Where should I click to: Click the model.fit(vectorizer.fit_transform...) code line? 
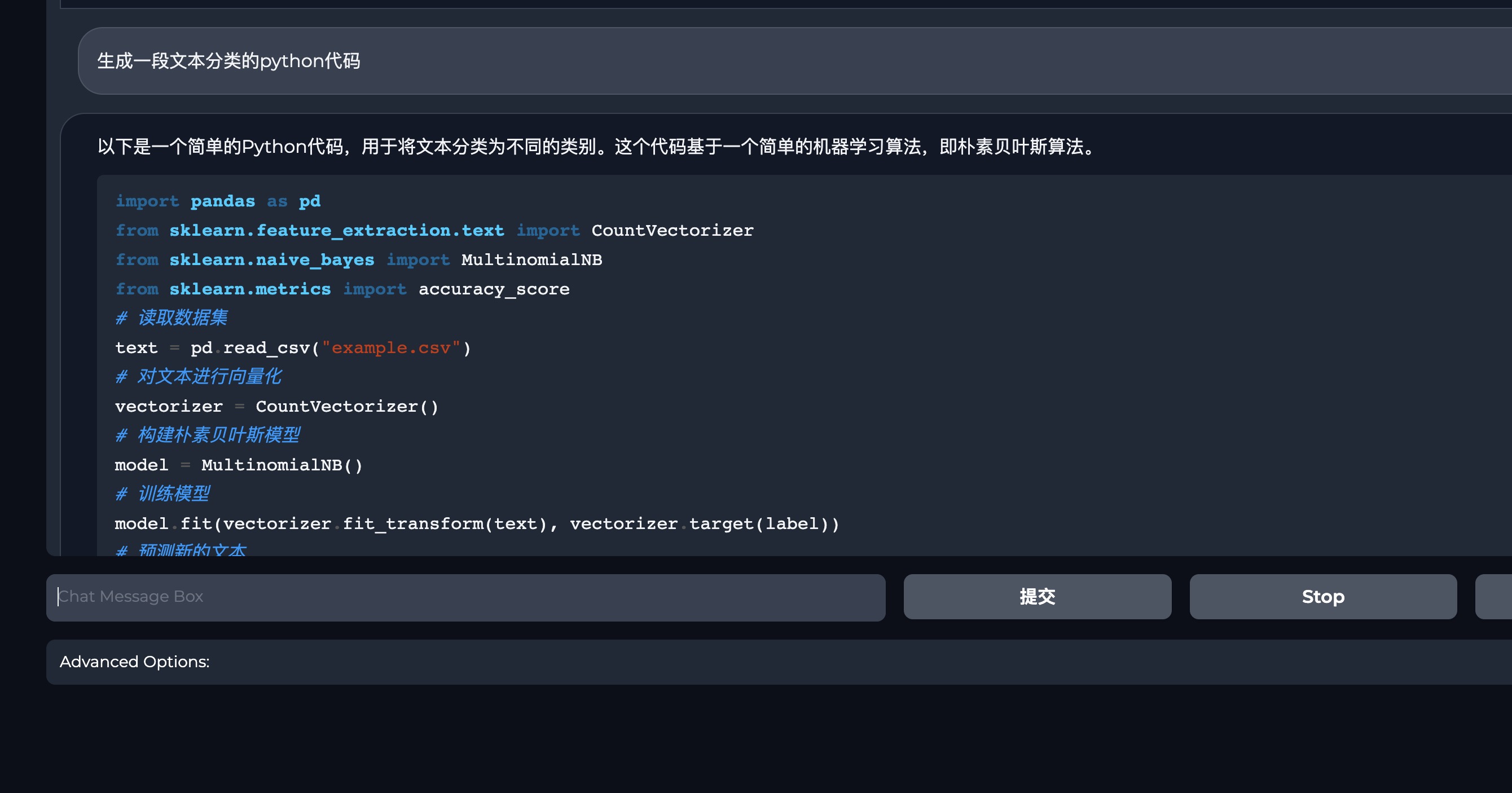click(477, 524)
